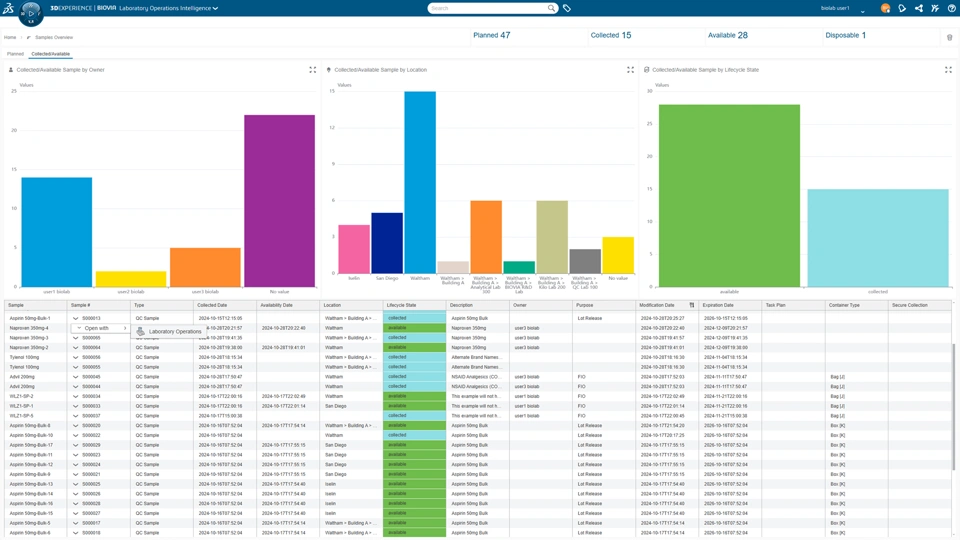Expand row chevron for sample S000056

pos(75,358)
